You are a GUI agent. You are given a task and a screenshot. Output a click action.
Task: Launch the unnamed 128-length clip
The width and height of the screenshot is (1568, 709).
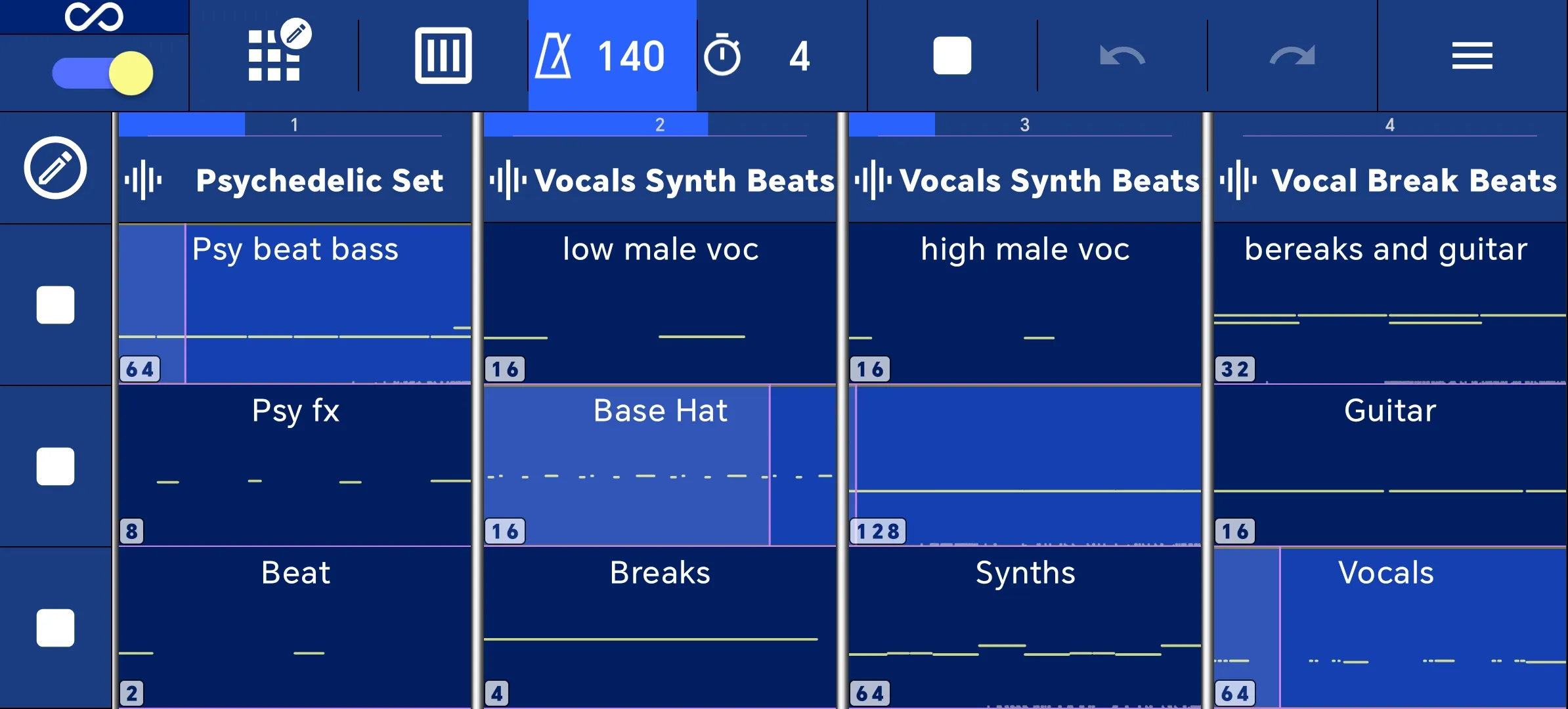point(1024,465)
